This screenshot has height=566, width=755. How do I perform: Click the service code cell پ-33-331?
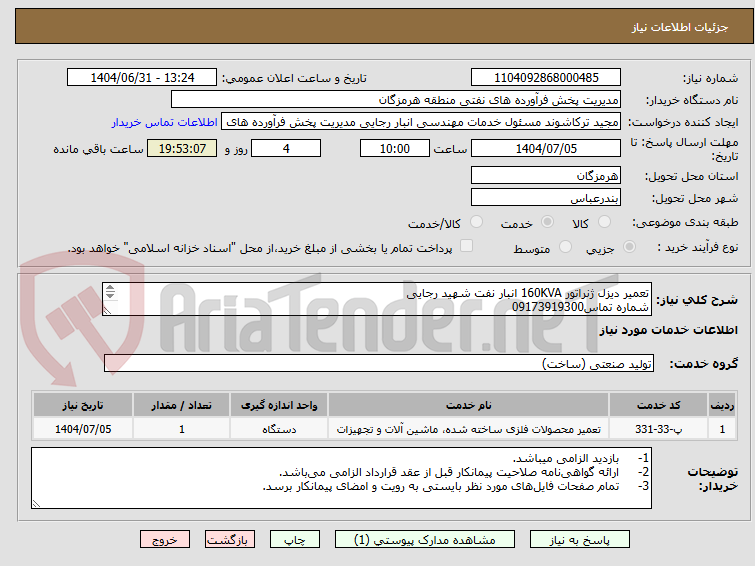(658, 429)
